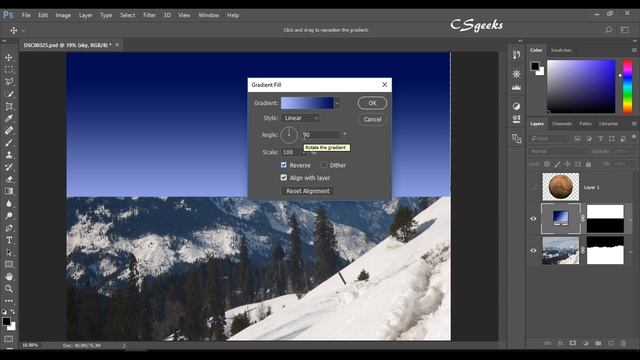The image size is (640, 360).
Task: Open the Layers panel options menu
Action: [634, 123]
